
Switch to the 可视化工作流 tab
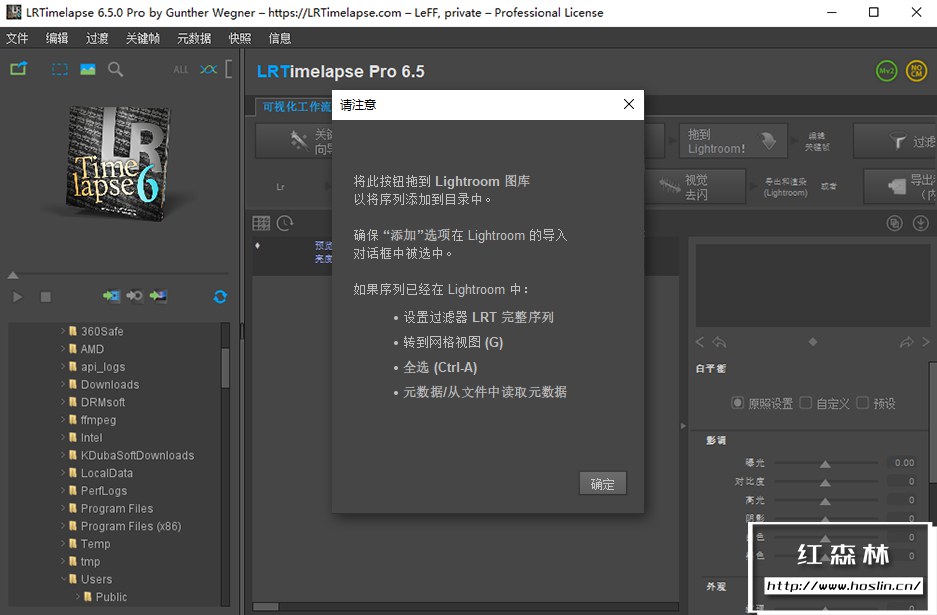click(x=296, y=106)
